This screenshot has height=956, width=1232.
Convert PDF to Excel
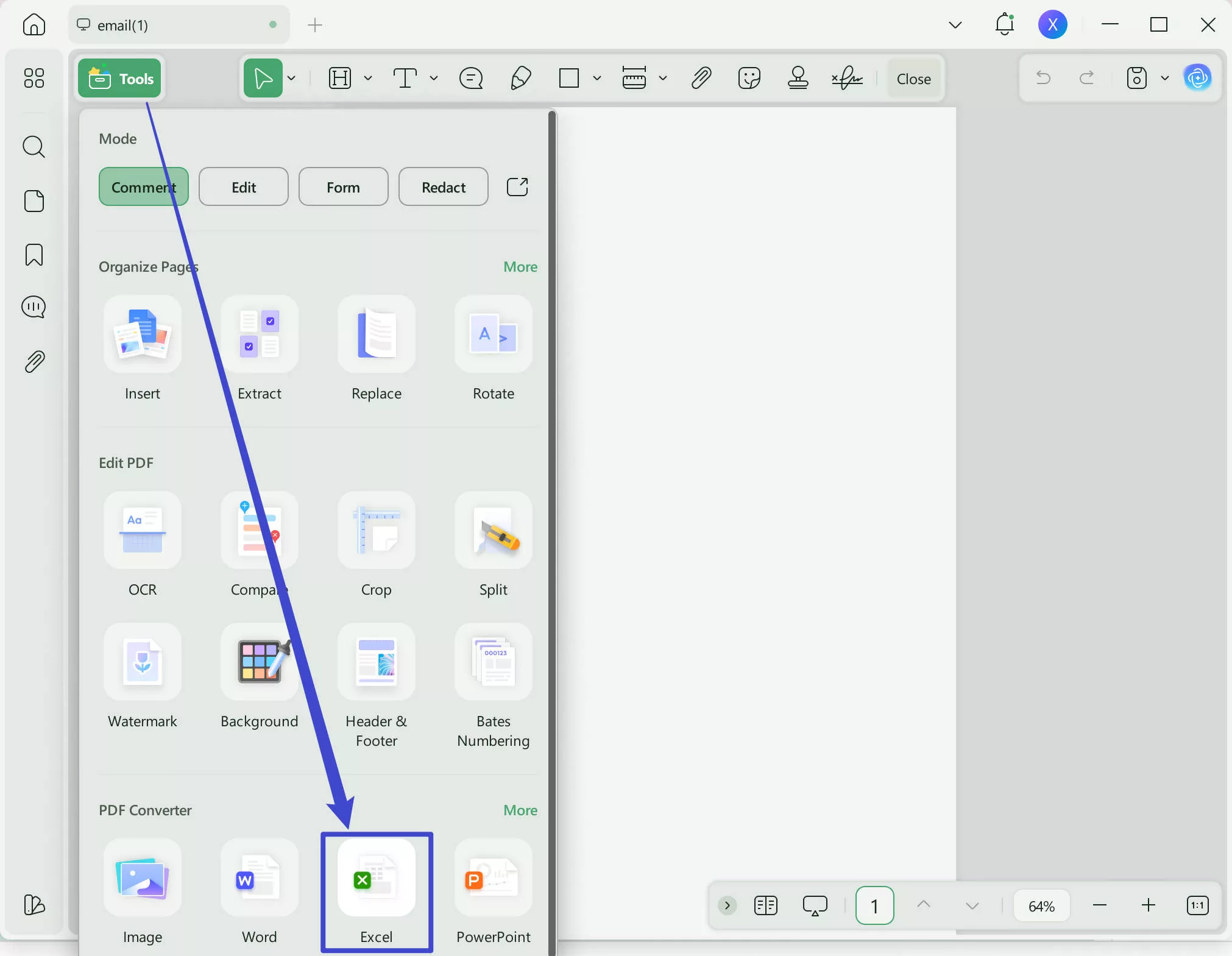point(376,878)
